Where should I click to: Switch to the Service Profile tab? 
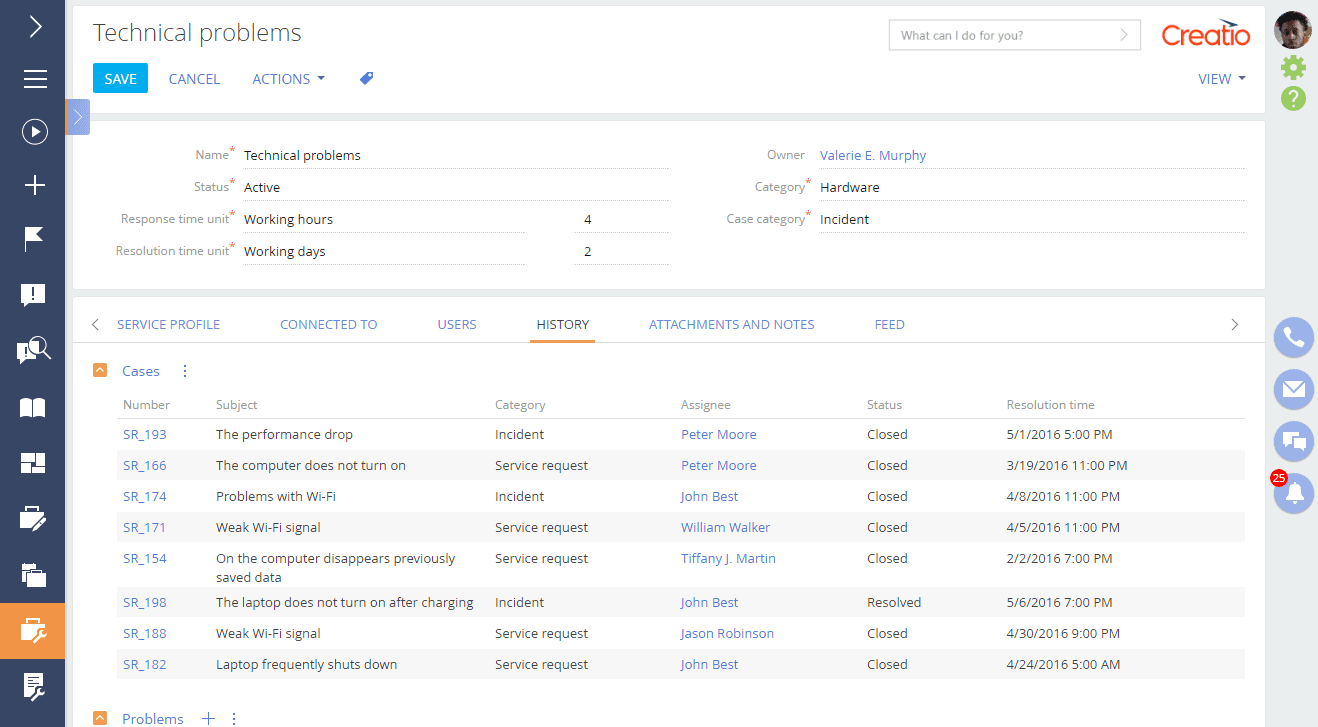point(168,324)
